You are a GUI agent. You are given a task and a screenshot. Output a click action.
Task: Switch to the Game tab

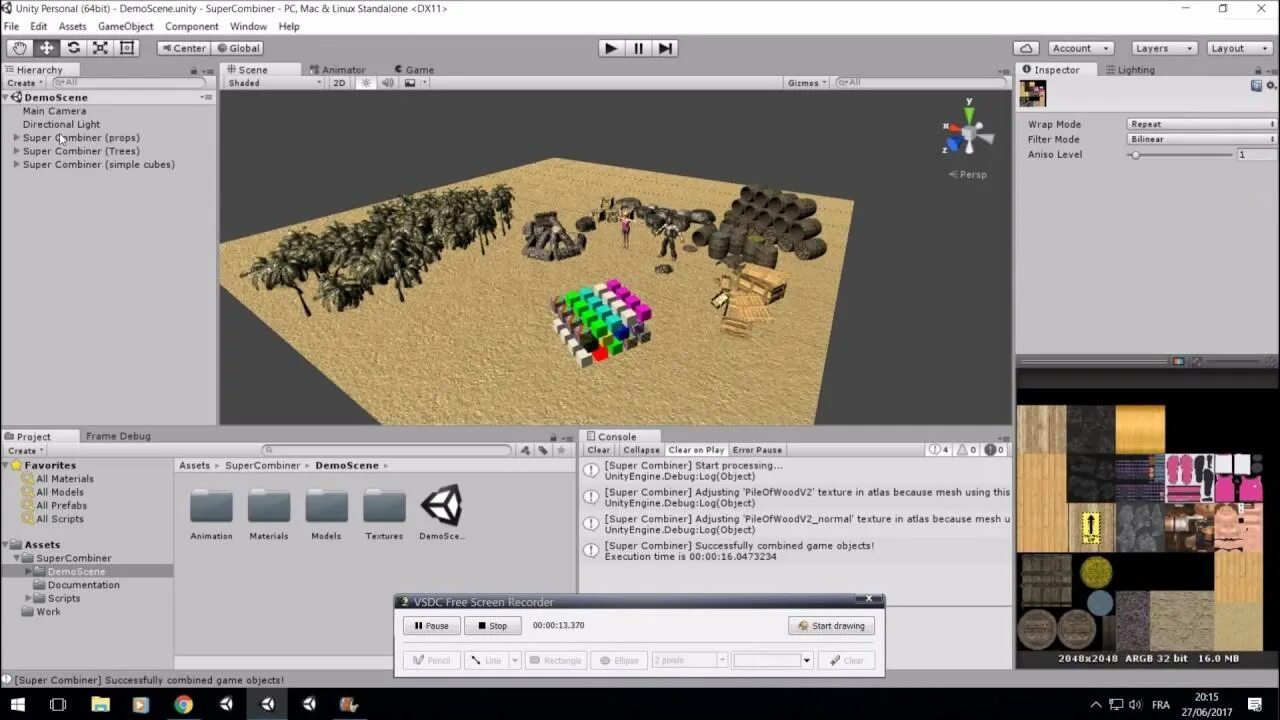click(x=413, y=70)
